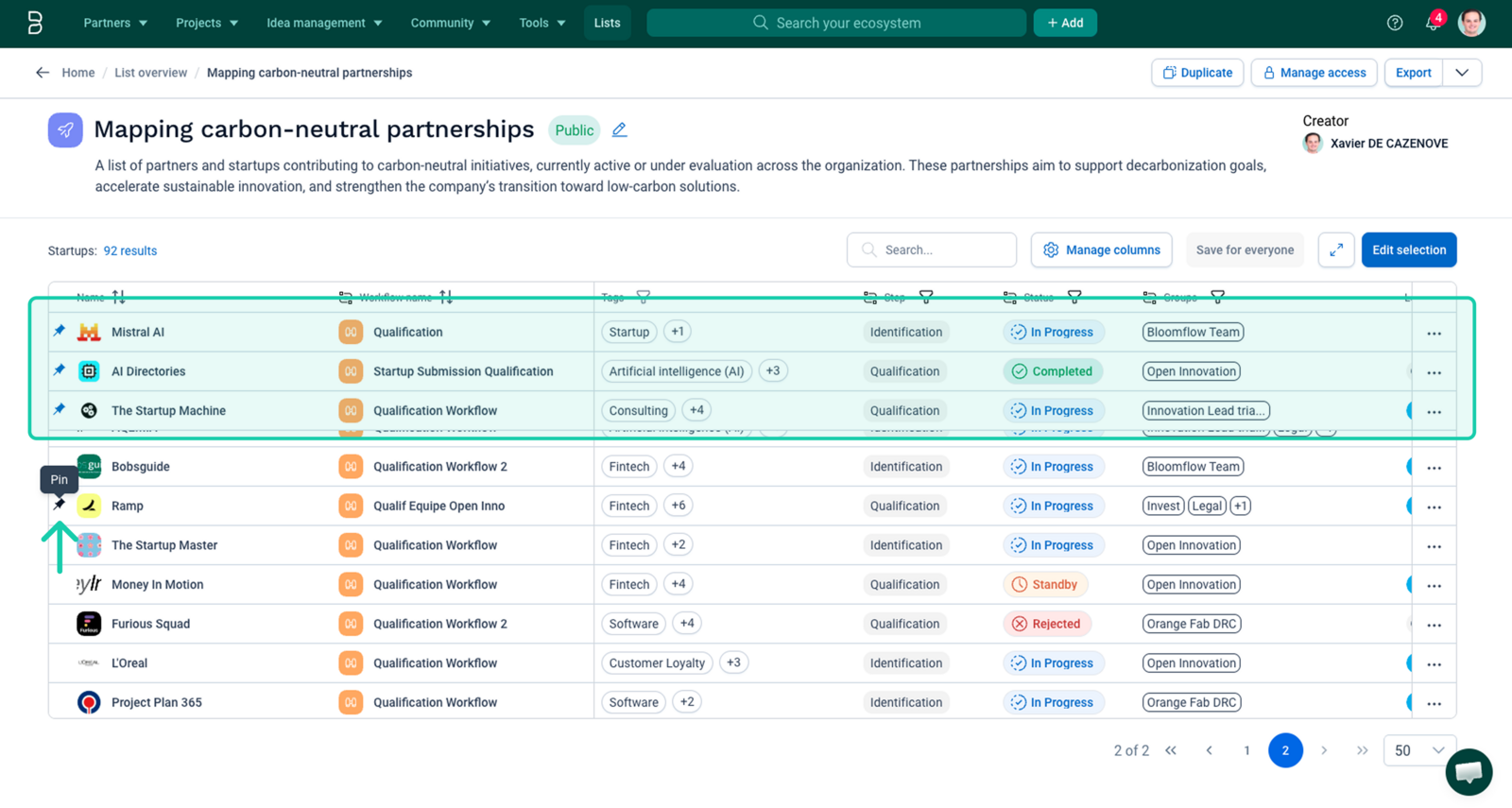This screenshot has width=1512, height=808.
Task: Open the 92 results link
Action: [130, 250]
